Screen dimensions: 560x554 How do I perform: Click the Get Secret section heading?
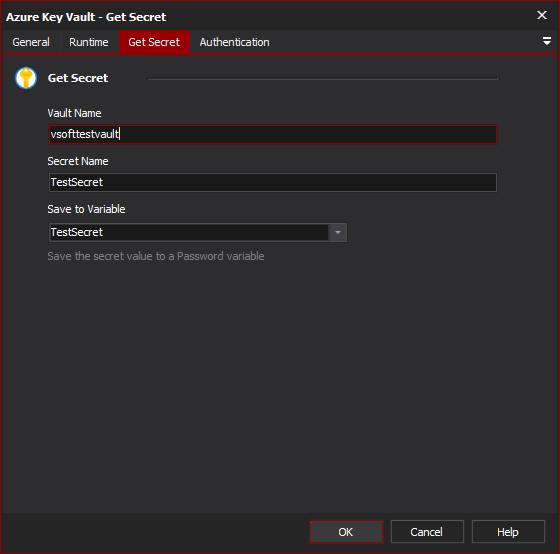[78, 78]
